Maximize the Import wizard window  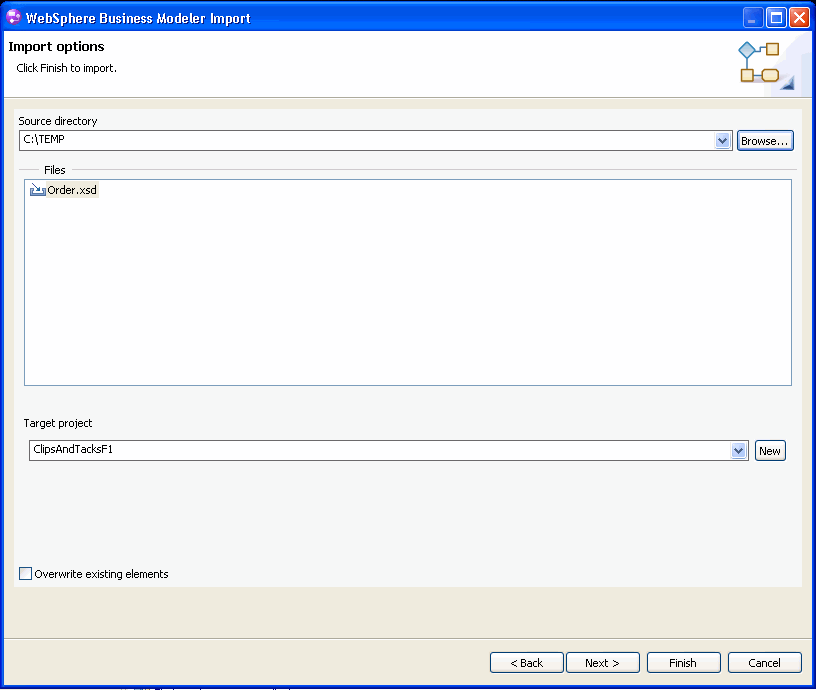coord(777,18)
